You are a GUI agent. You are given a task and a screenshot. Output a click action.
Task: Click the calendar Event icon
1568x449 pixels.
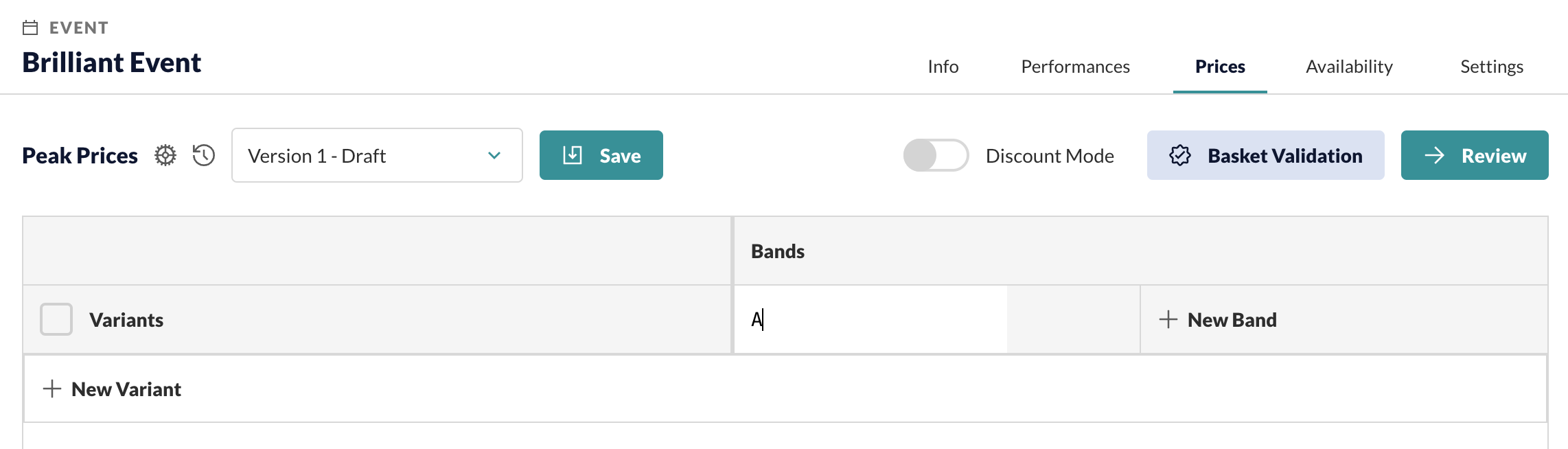(30, 27)
